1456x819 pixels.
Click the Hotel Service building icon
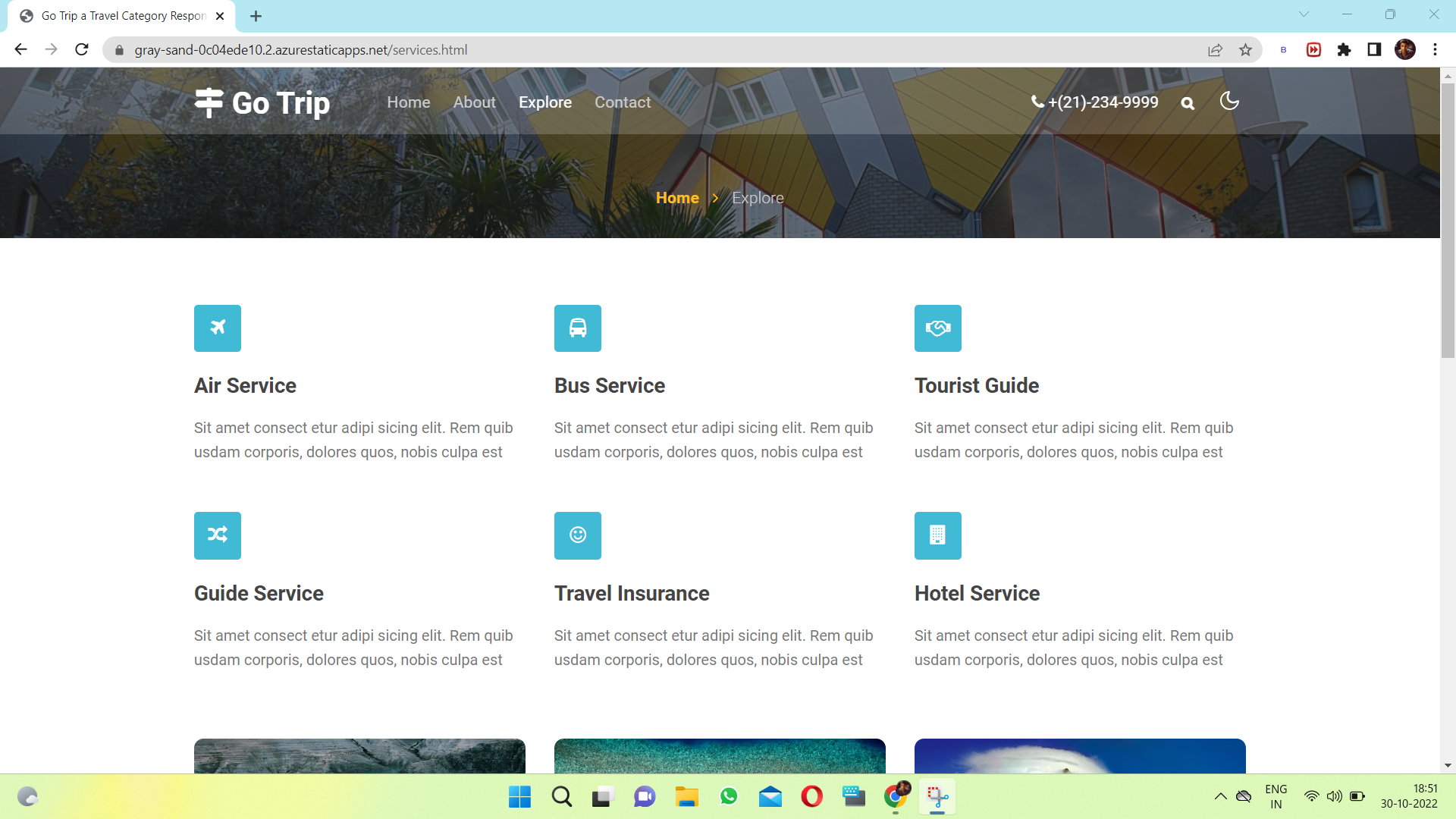pyautogui.click(x=938, y=535)
